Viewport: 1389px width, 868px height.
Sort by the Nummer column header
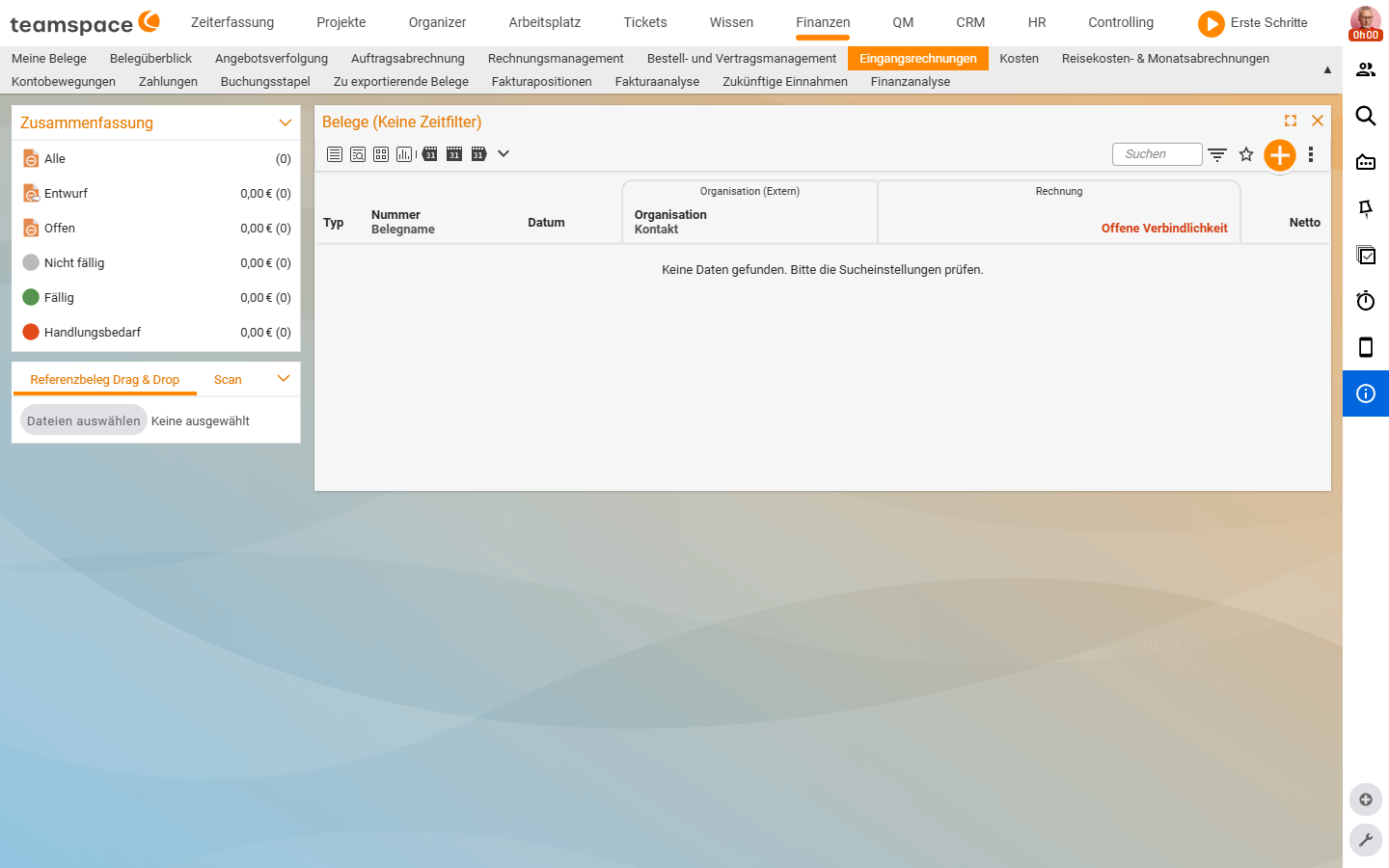pyautogui.click(x=395, y=215)
